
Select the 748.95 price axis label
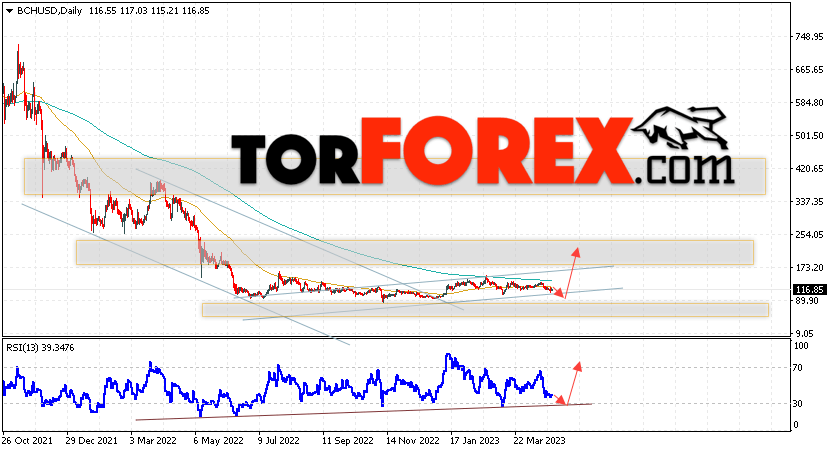(x=808, y=37)
